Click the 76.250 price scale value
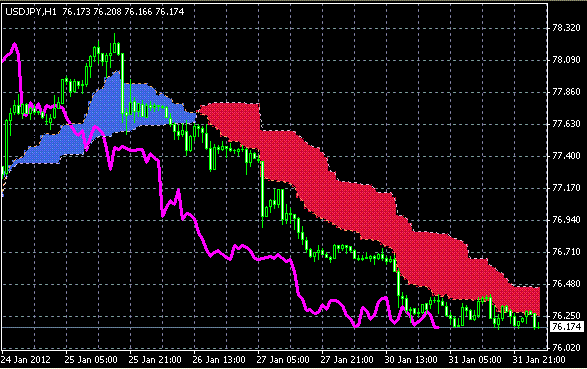 [x=566, y=315]
